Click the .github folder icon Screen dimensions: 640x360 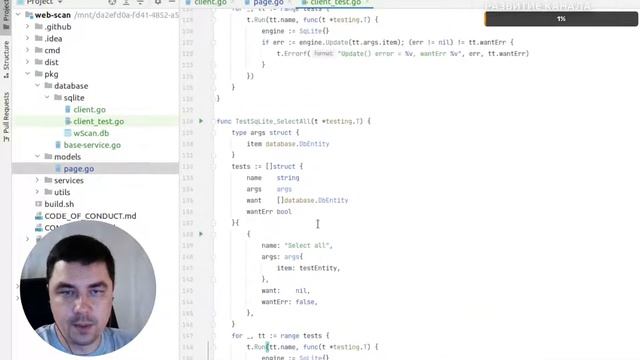point(39,27)
